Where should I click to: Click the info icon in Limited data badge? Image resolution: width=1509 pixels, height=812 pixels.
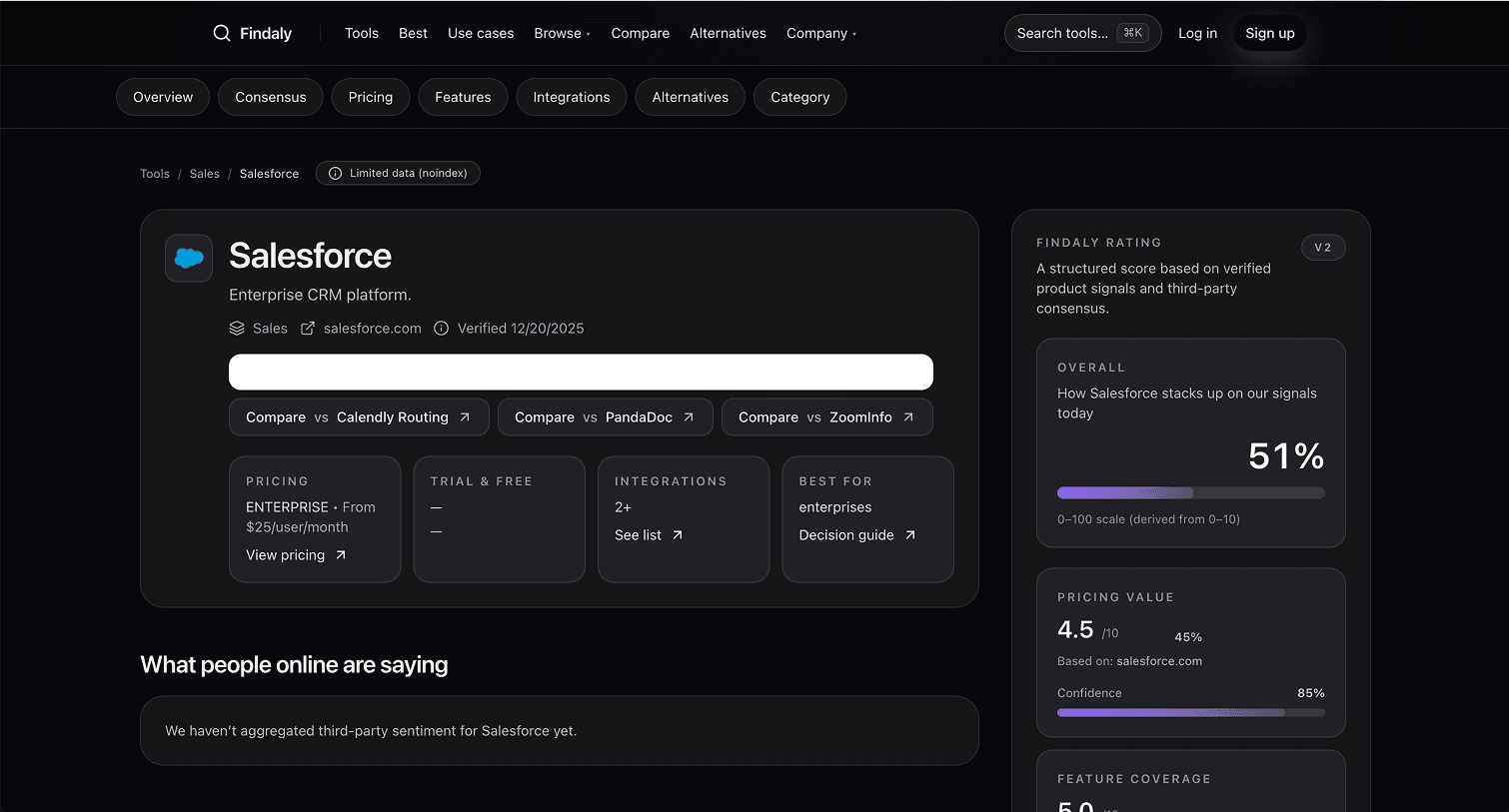pos(336,174)
